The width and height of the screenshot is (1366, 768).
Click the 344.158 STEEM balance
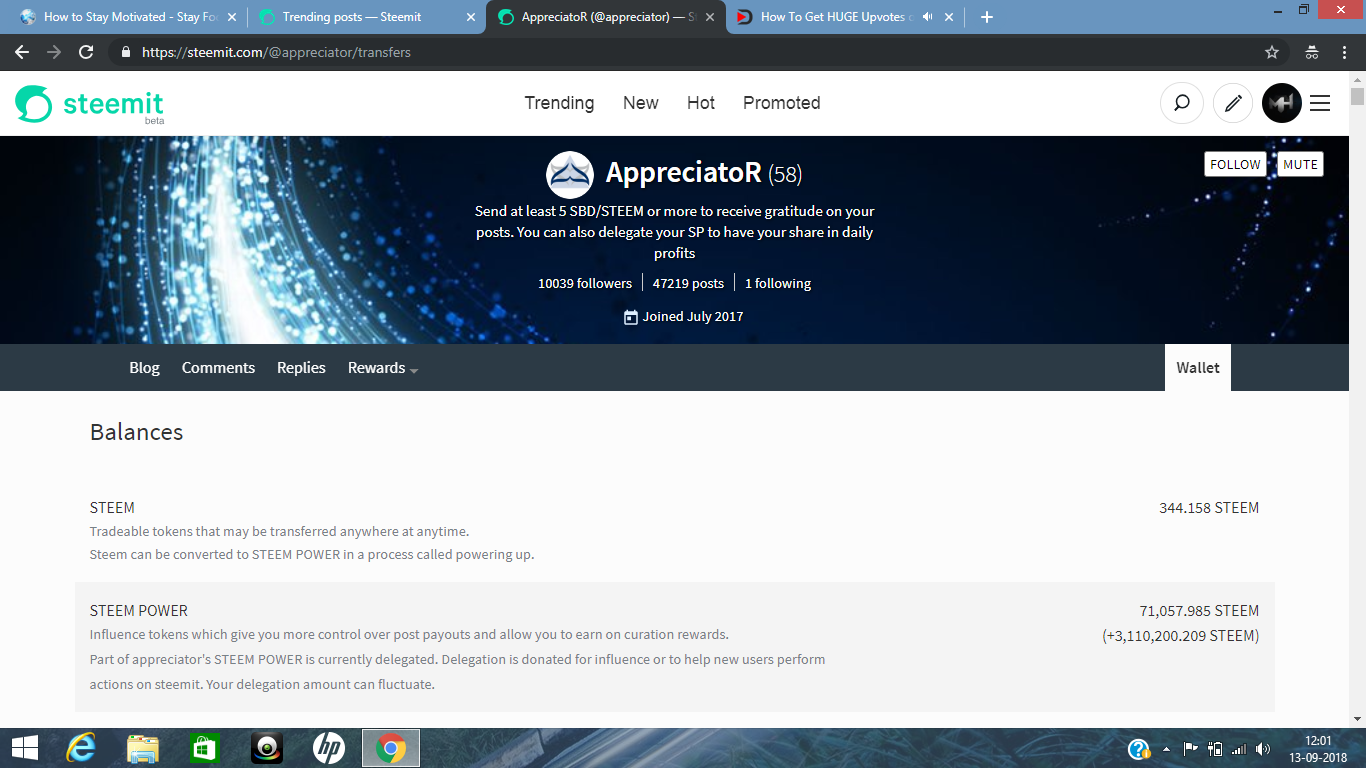coord(1209,507)
